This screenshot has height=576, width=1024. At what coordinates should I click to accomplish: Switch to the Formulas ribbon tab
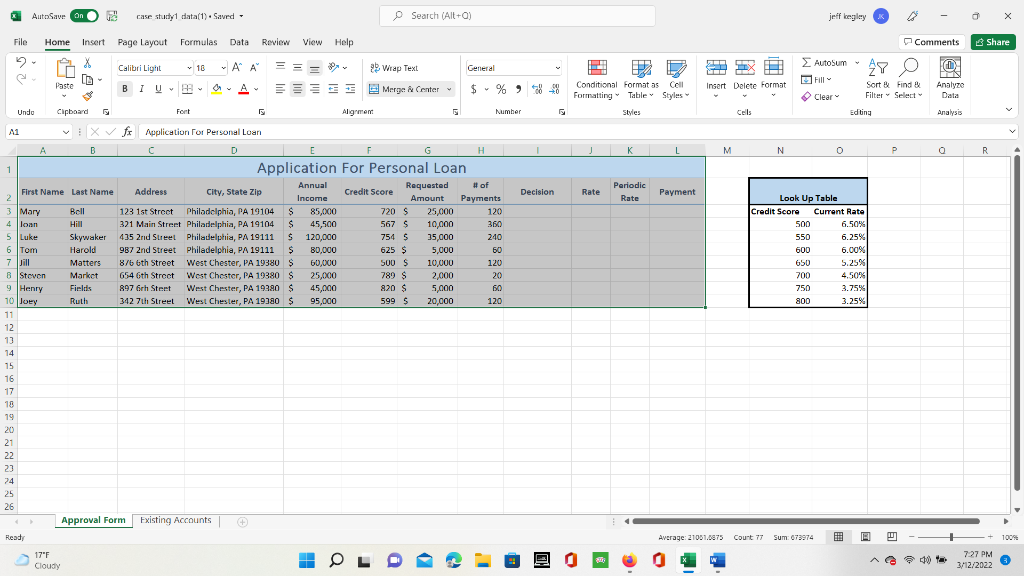[199, 42]
